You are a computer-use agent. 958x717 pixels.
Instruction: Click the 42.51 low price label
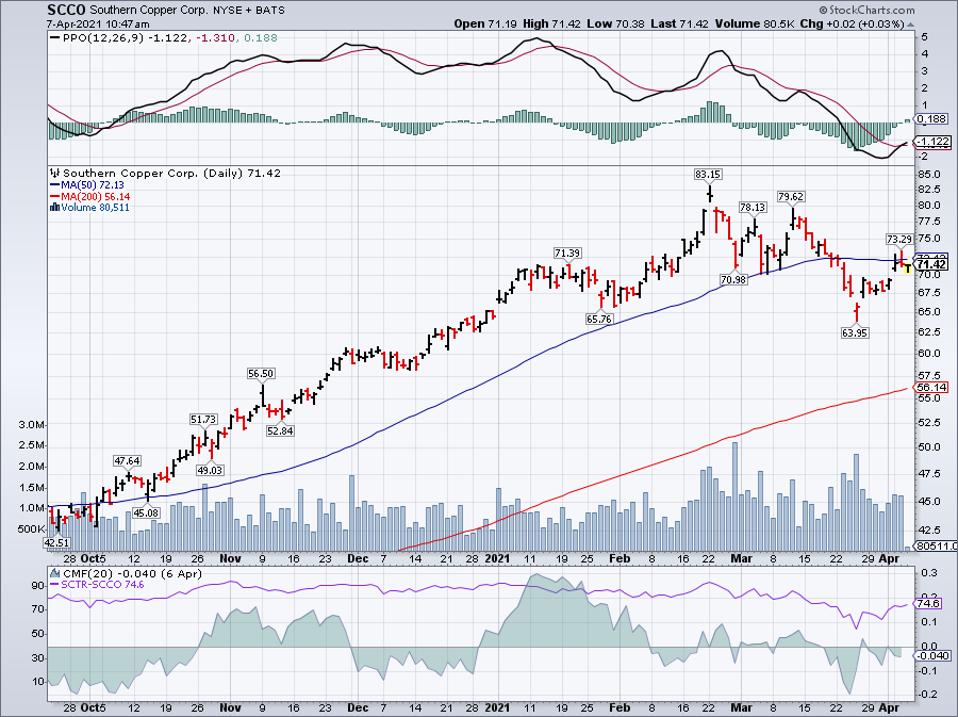pyautogui.click(x=56, y=542)
